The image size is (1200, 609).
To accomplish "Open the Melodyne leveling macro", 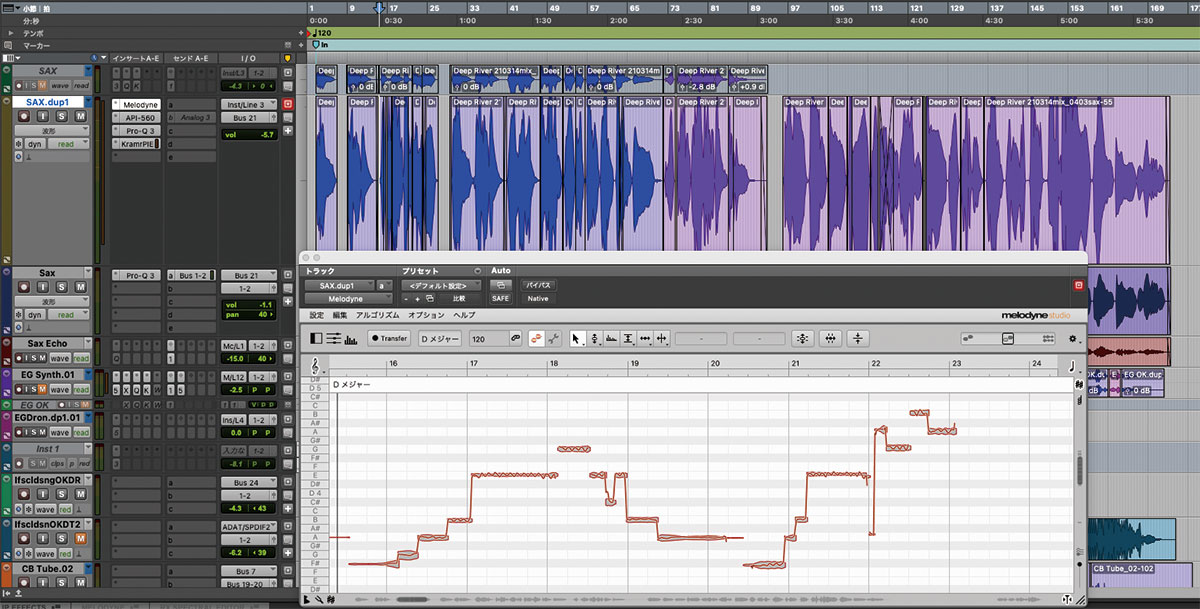I will [x=859, y=339].
